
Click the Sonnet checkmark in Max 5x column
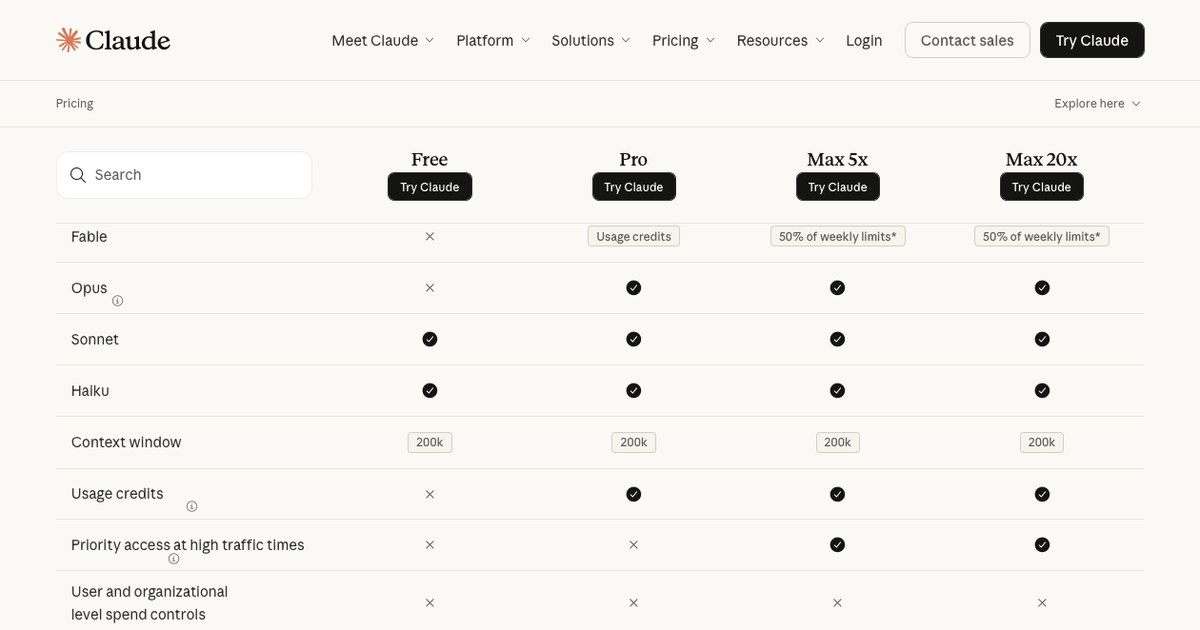837,339
